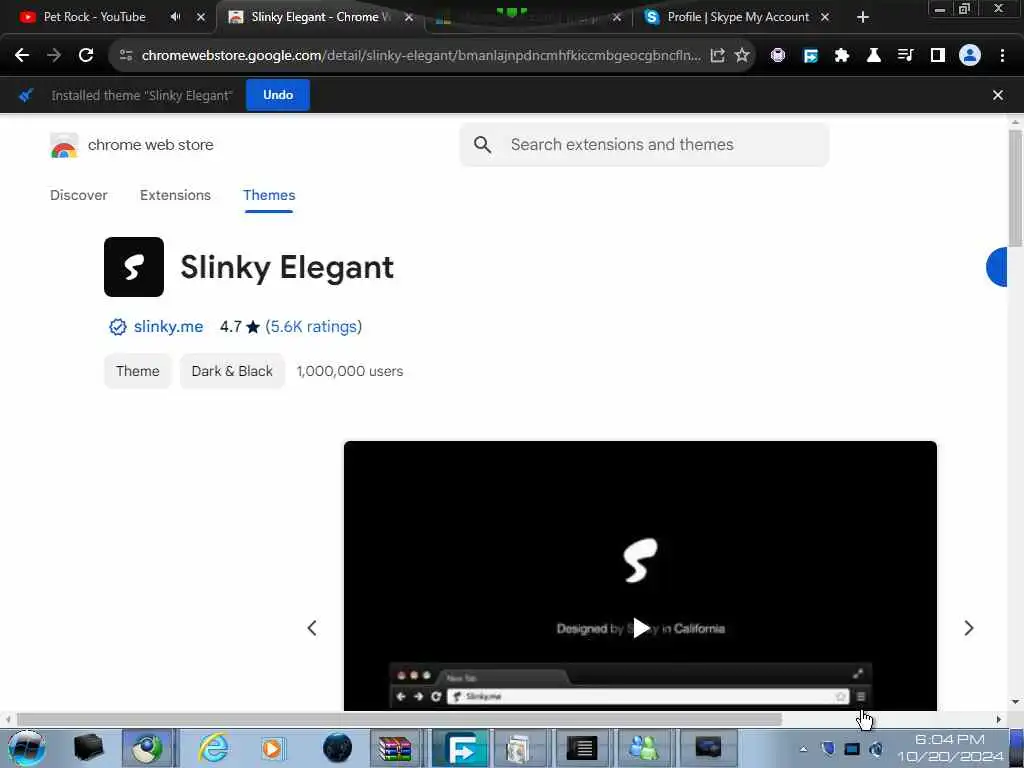Open Chrome Labs flask icon

coord(873,56)
